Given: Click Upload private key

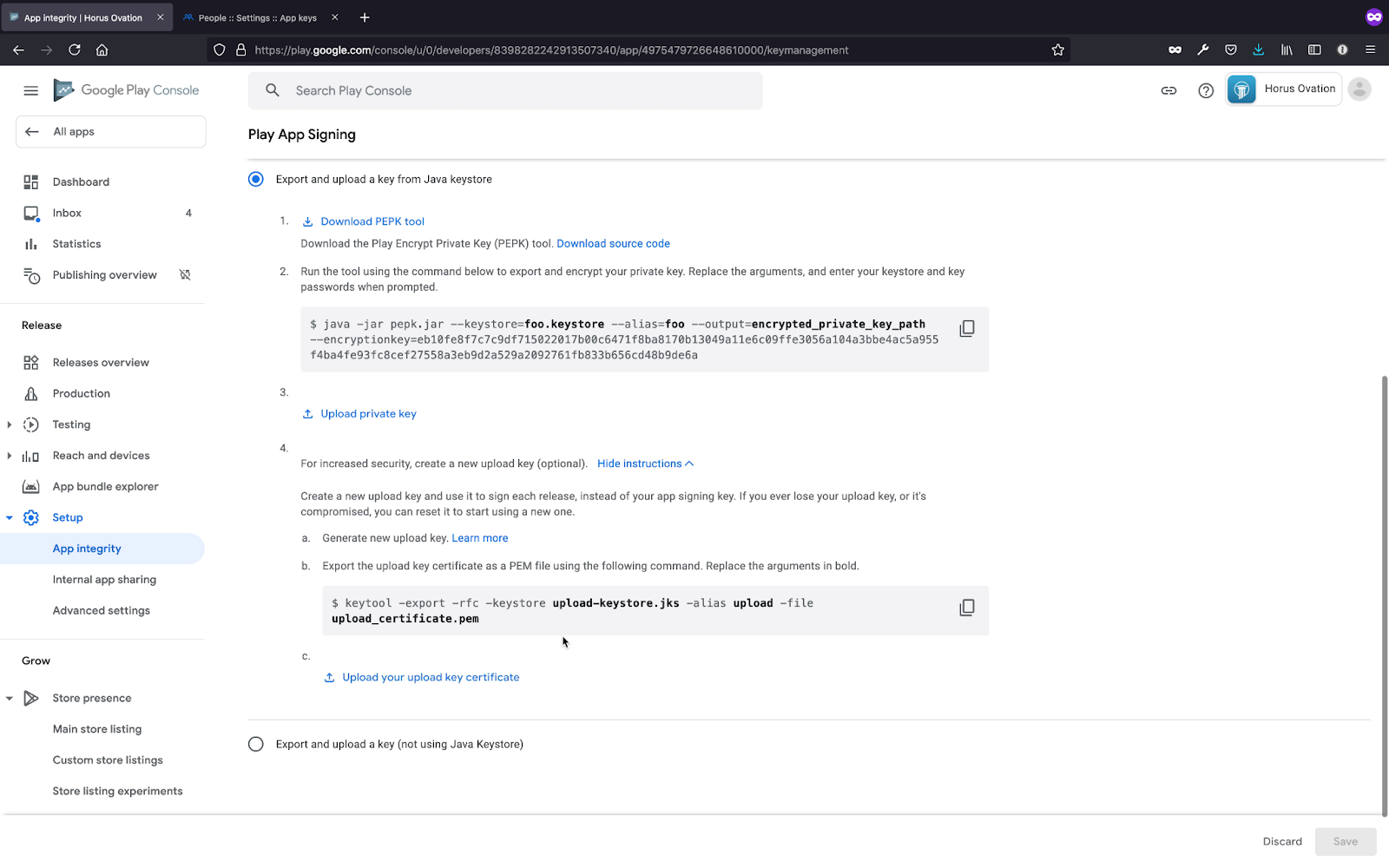Looking at the screenshot, I should click(x=359, y=414).
